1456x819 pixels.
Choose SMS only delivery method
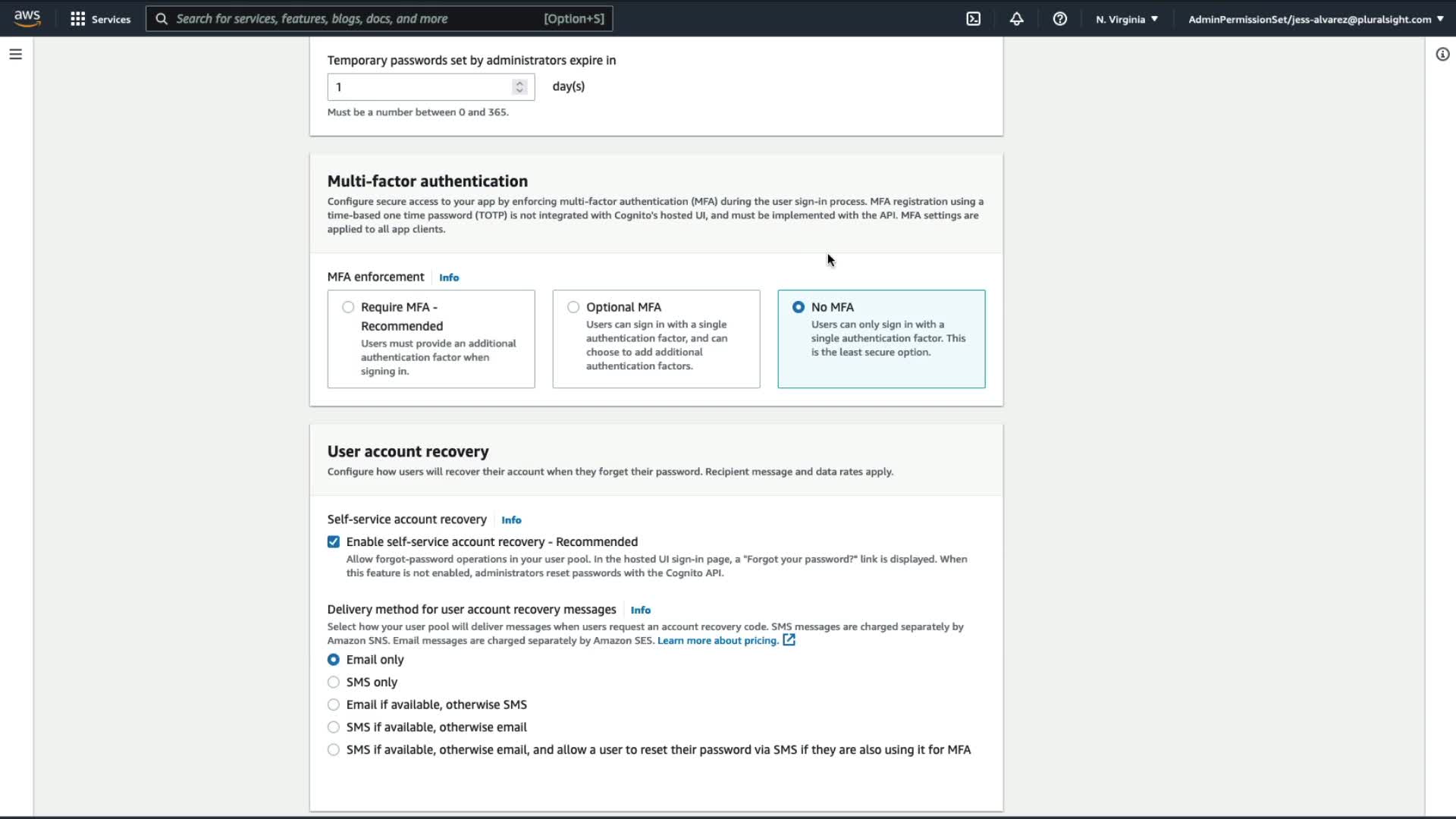[334, 682]
